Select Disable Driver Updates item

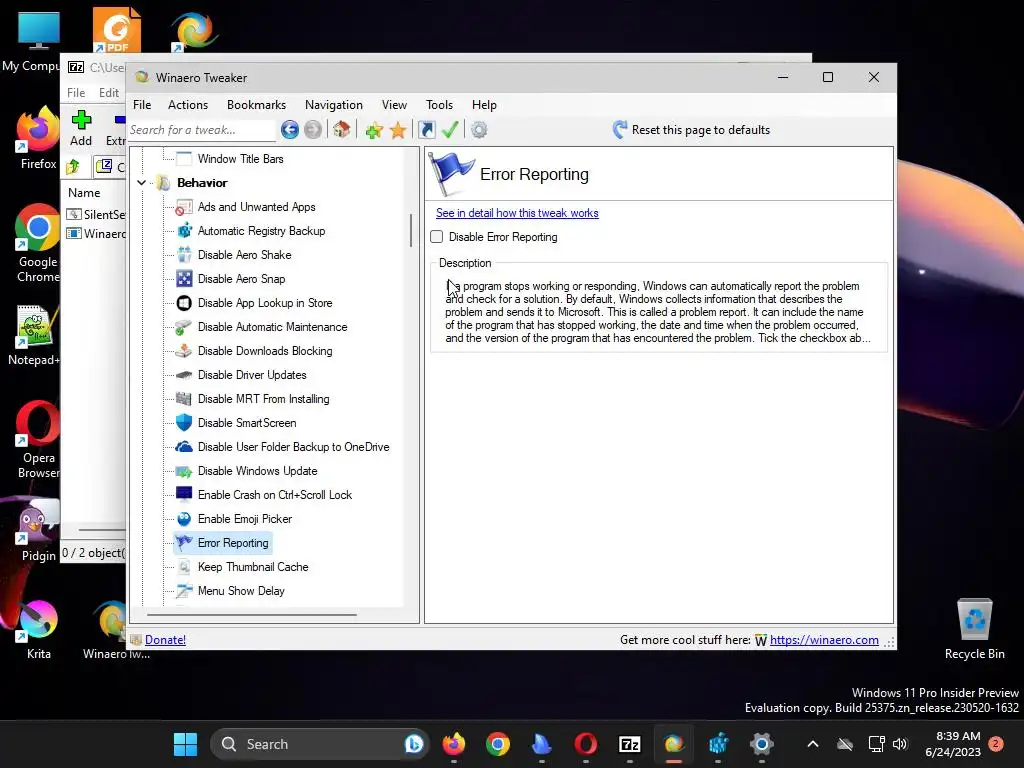pyautogui.click(x=252, y=375)
